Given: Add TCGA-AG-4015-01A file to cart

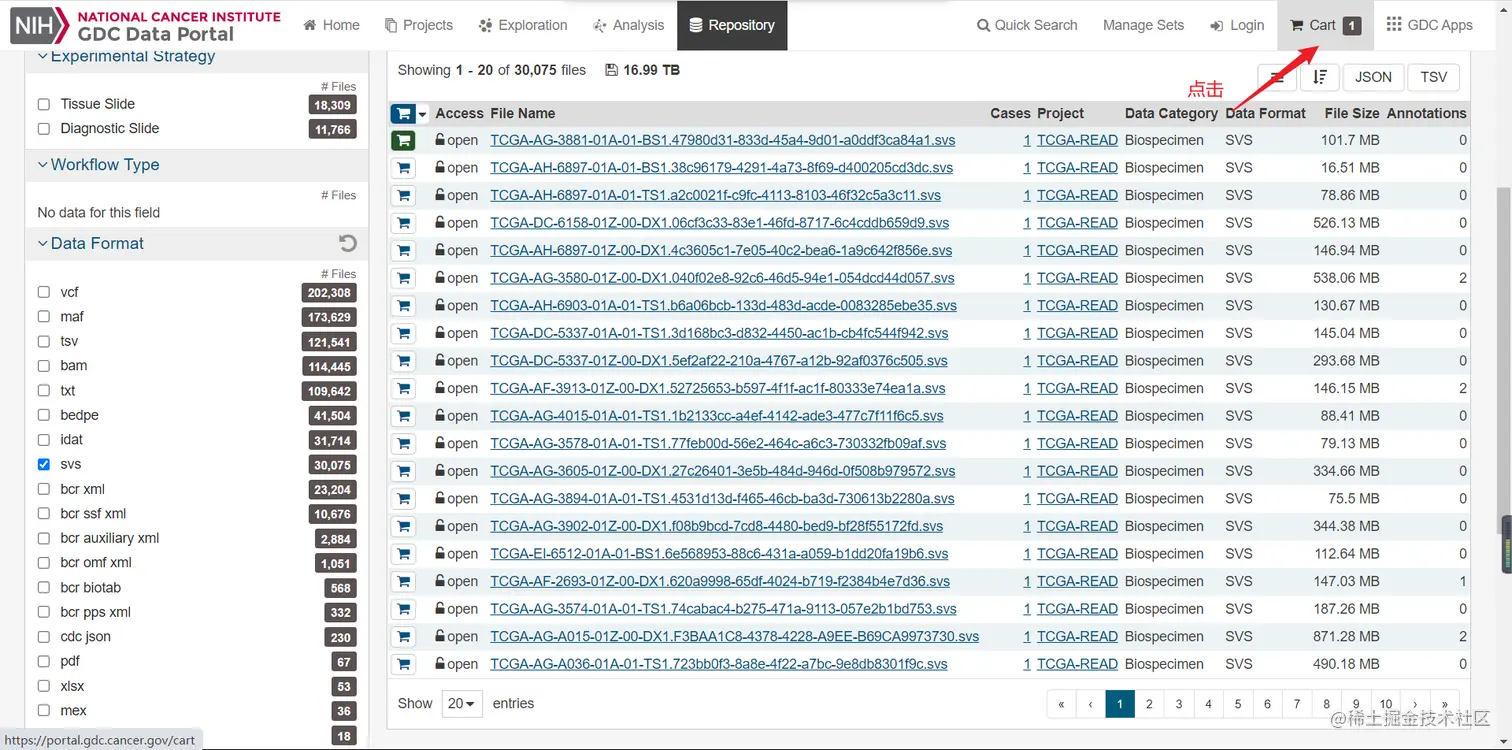Looking at the screenshot, I should click(x=403, y=416).
